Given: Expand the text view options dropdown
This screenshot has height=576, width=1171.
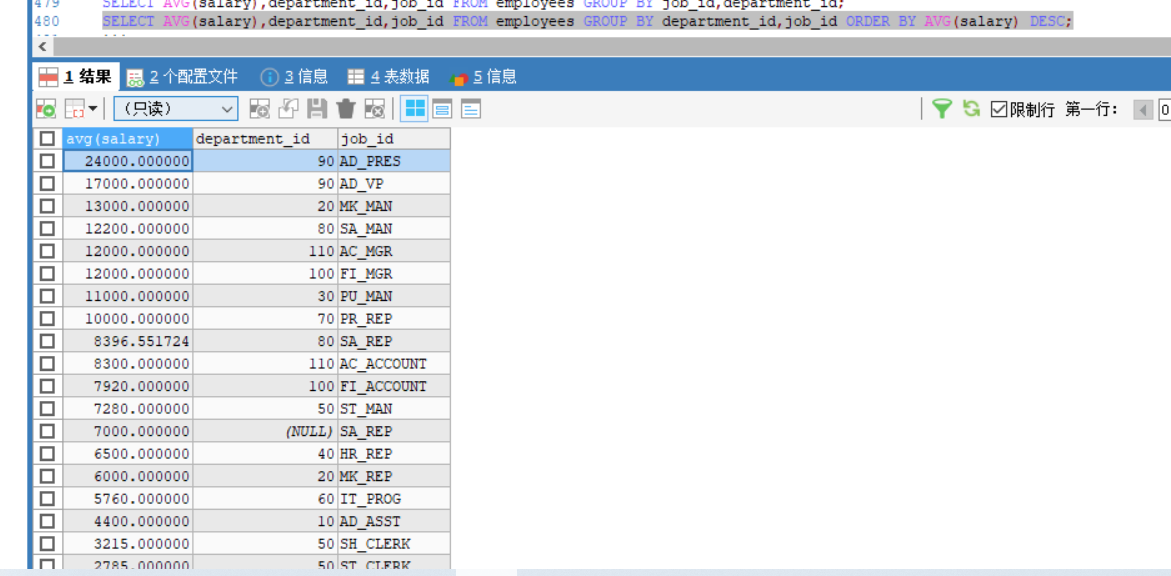Looking at the screenshot, I should point(469,108).
